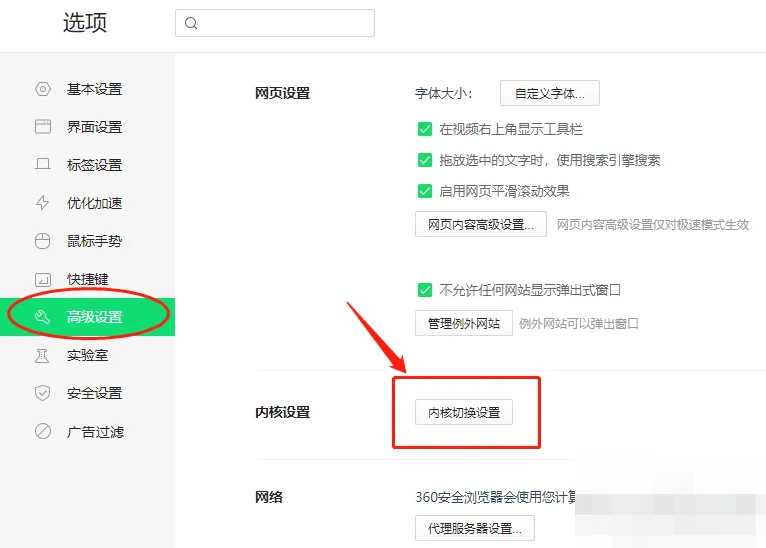Click the 字体大小: label
Image resolution: width=766 pixels, height=548 pixels.
tap(444, 93)
